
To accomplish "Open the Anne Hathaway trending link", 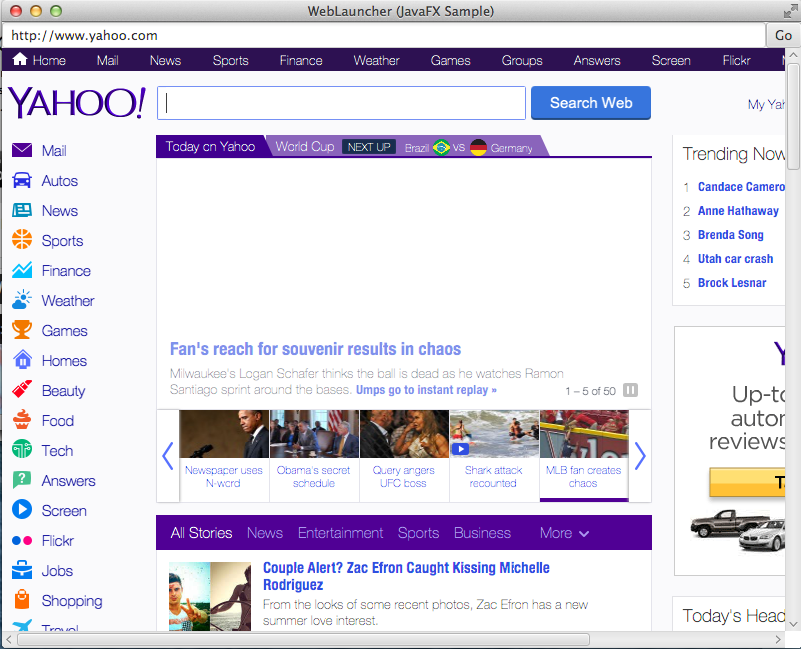I will (x=738, y=211).
